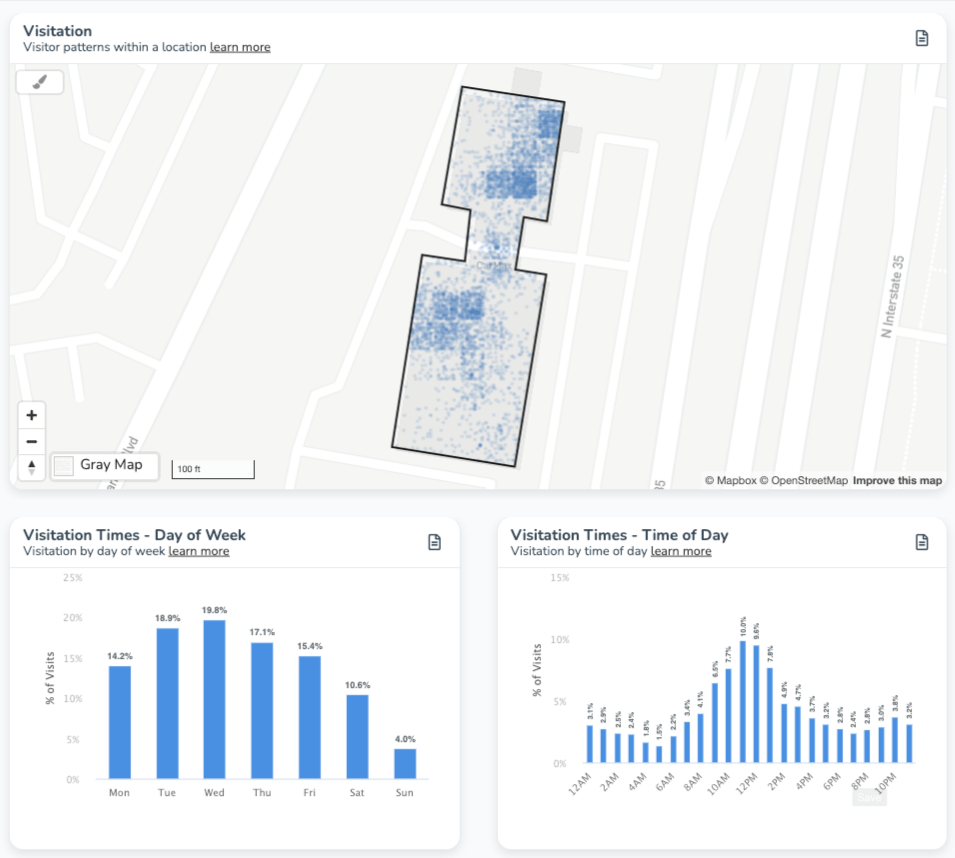Toggle the Gray Map basemap style

(x=105, y=466)
